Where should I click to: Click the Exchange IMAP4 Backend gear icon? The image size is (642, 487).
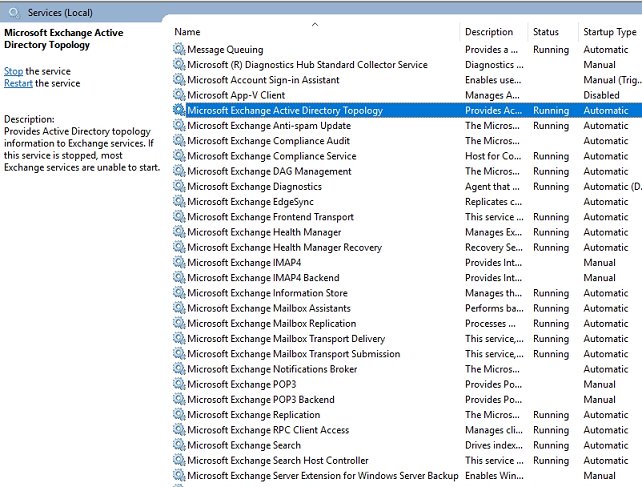(179, 277)
